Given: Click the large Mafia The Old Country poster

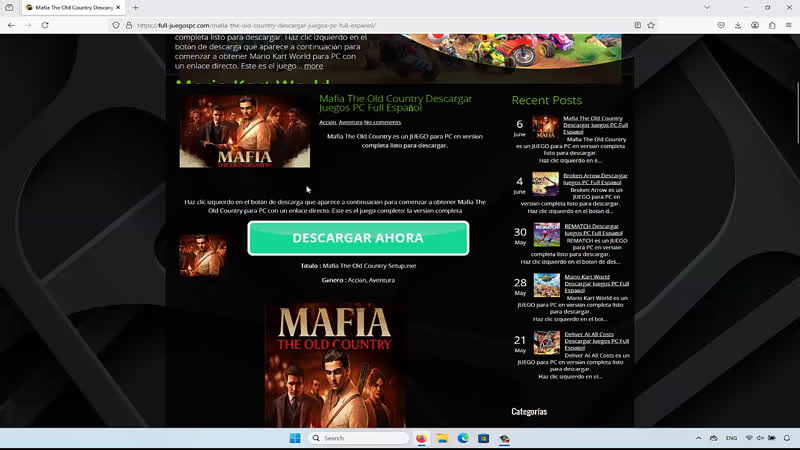Looking at the screenshot, I should [x=335, y=365].
